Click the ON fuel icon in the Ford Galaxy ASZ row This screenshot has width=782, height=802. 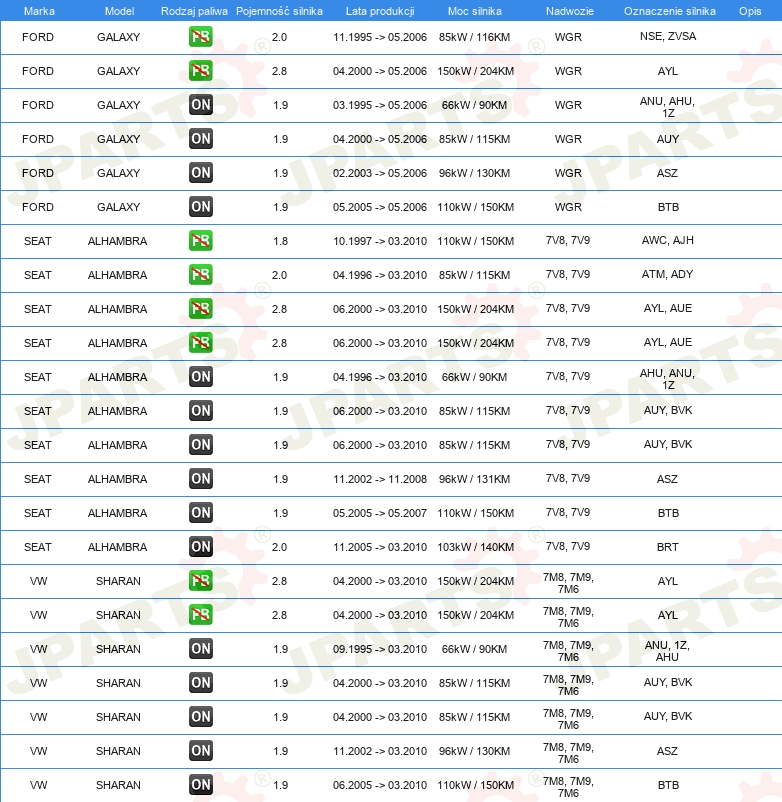coord(200,173)
